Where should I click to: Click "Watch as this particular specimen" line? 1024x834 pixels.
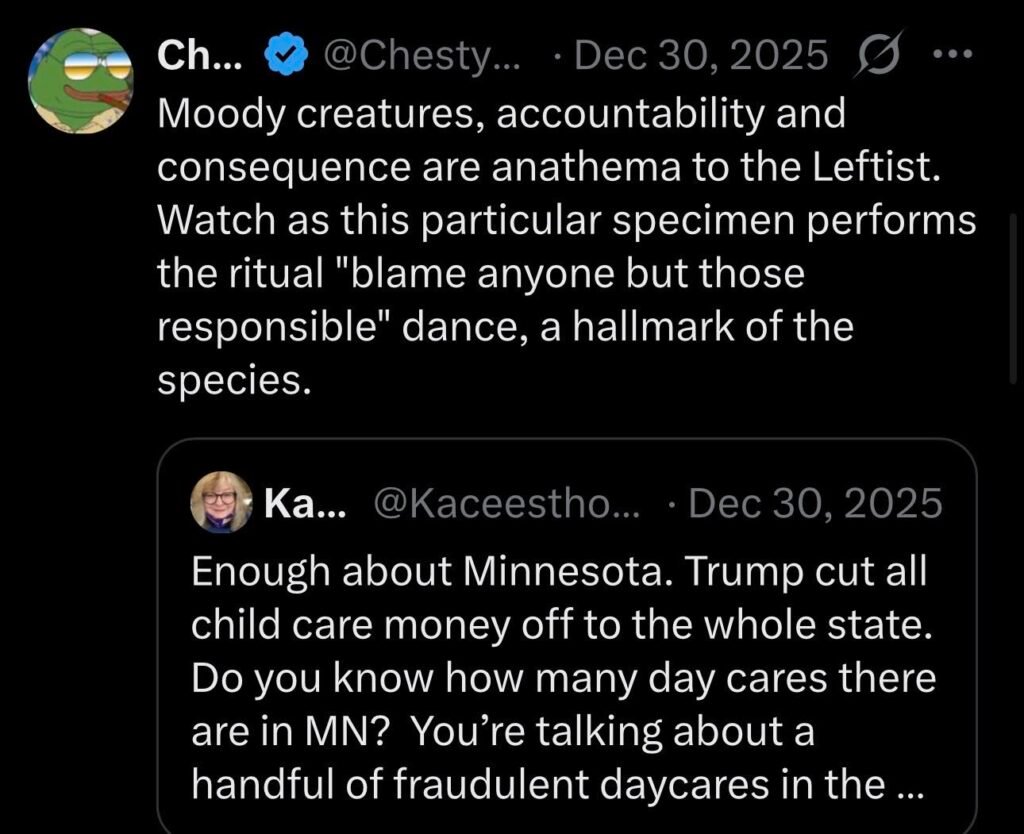click(567, 222)
